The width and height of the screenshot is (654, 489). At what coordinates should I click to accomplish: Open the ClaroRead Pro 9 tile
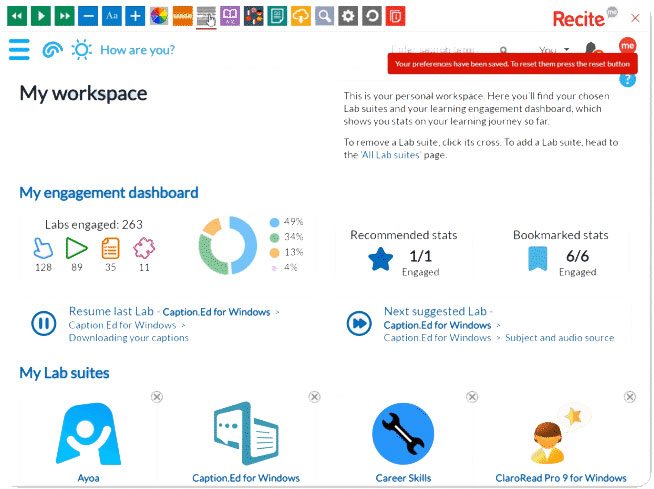tap(561, 434)
